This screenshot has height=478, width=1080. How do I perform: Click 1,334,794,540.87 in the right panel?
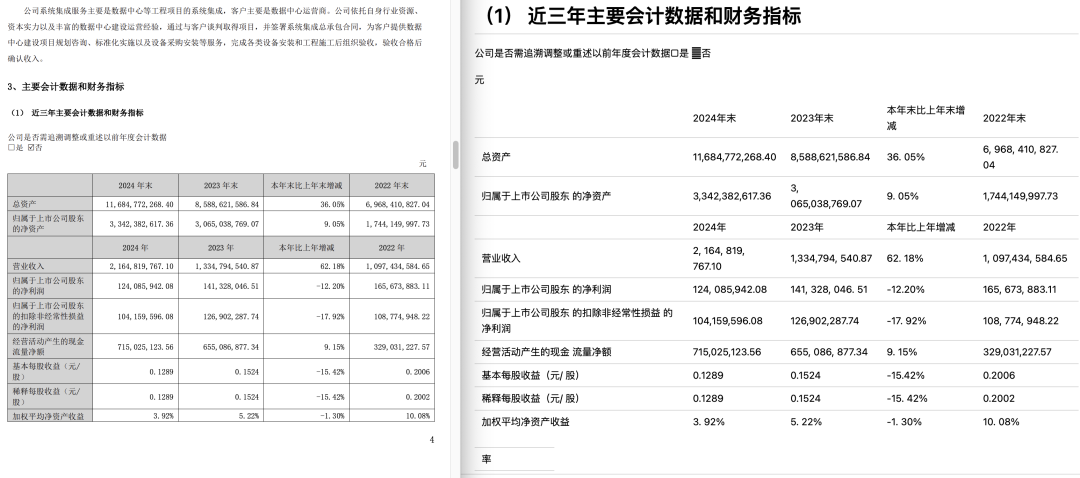pos(831,258)
